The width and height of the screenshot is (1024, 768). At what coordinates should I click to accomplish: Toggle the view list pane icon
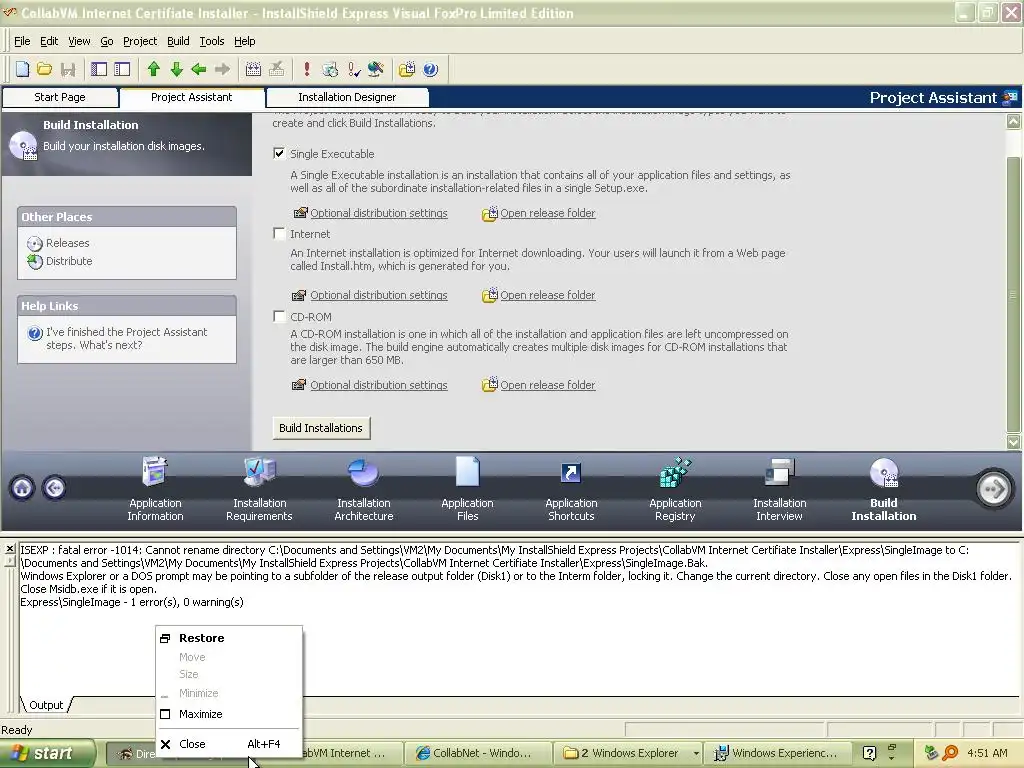click(99, 69)
